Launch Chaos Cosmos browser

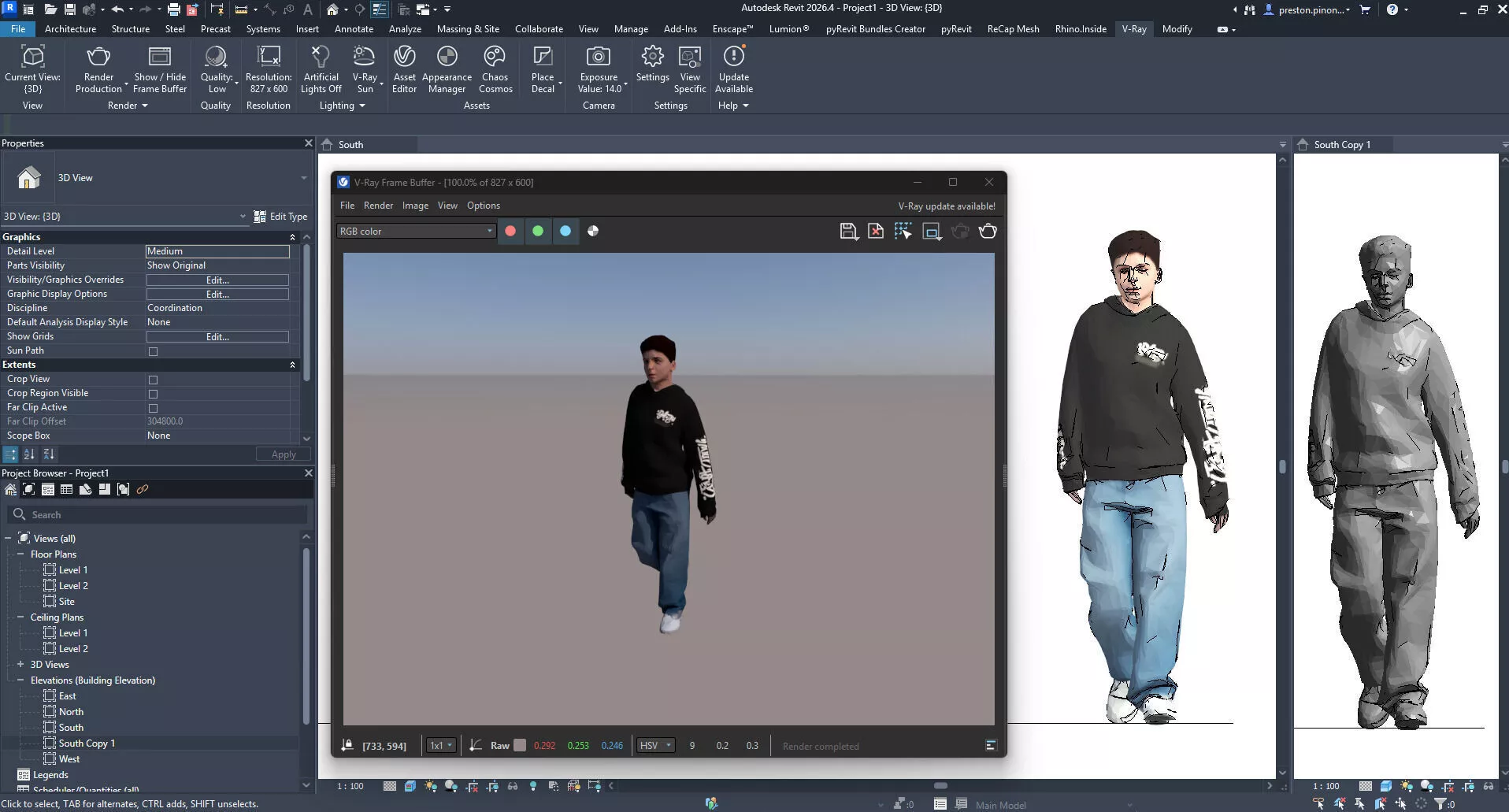pyautogui.click(x=495, y=57)
